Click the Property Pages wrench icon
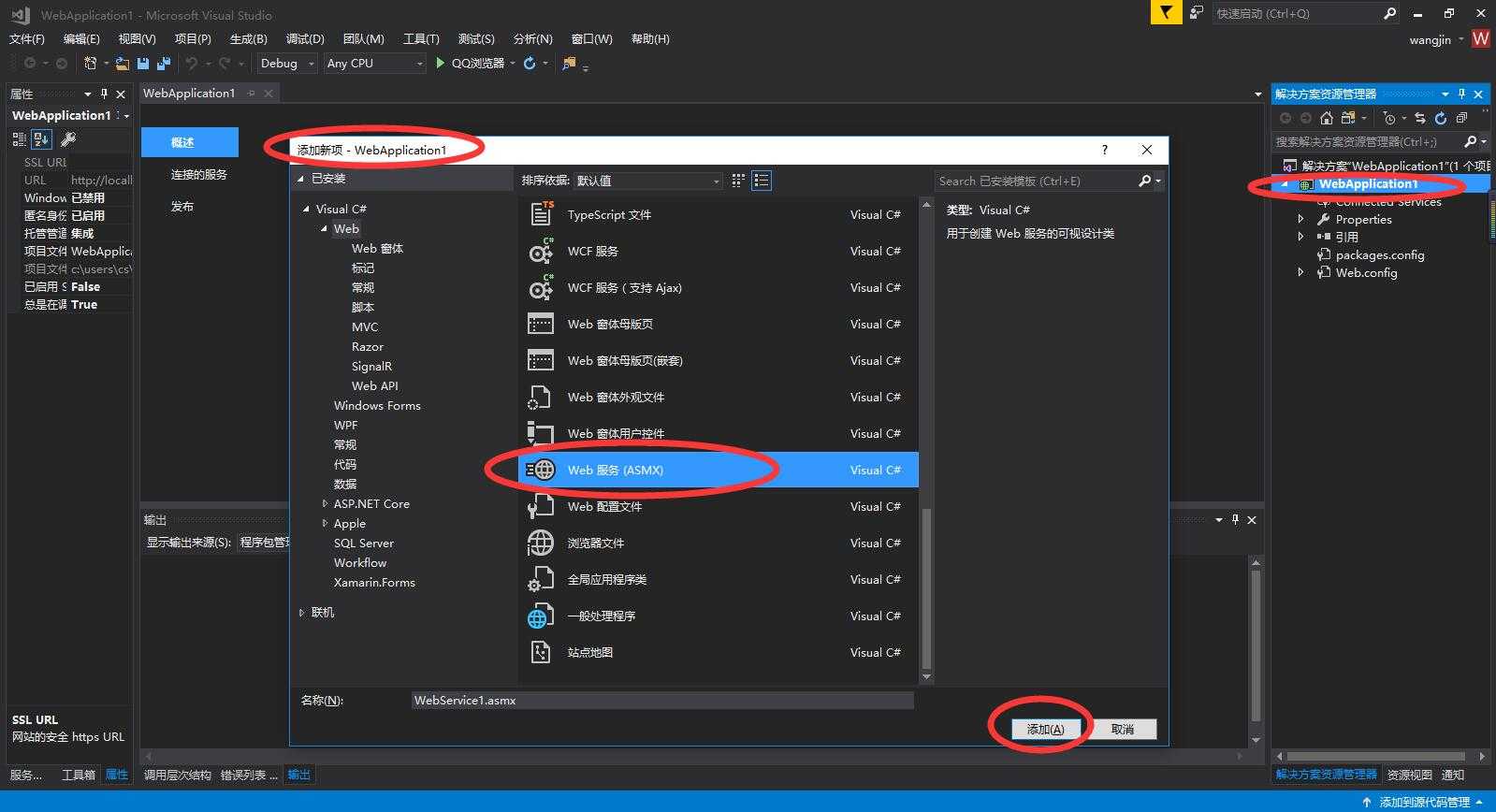The height and width of the screenshot is (812, 1496). coord(67,139)
